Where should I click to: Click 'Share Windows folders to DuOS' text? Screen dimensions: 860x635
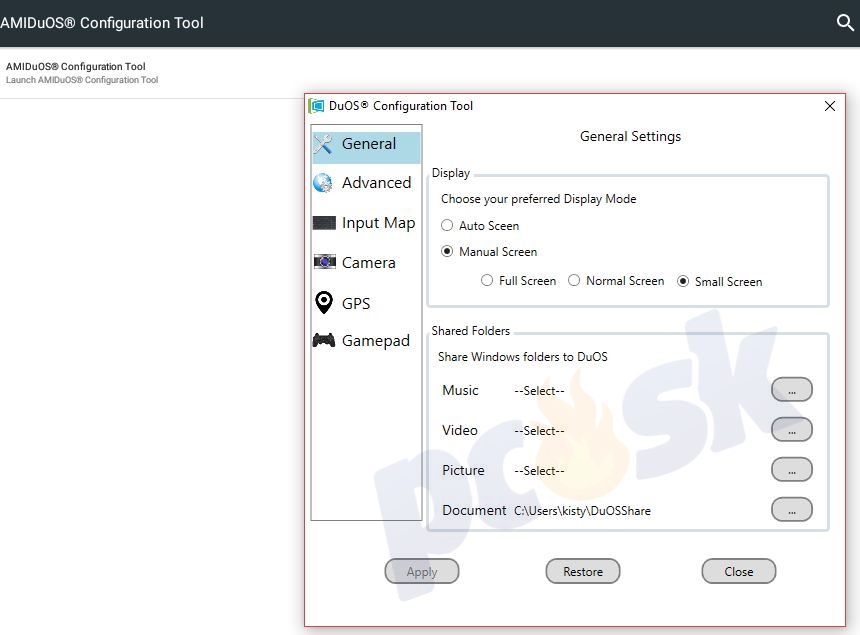pos(523,357)
